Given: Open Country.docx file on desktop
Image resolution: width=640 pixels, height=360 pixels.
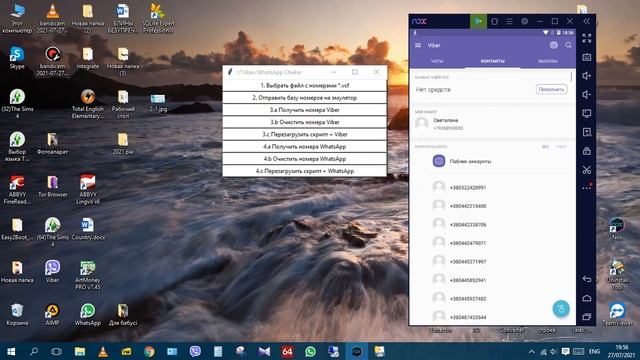Looking at the screenshot, I should click(88, 229).
